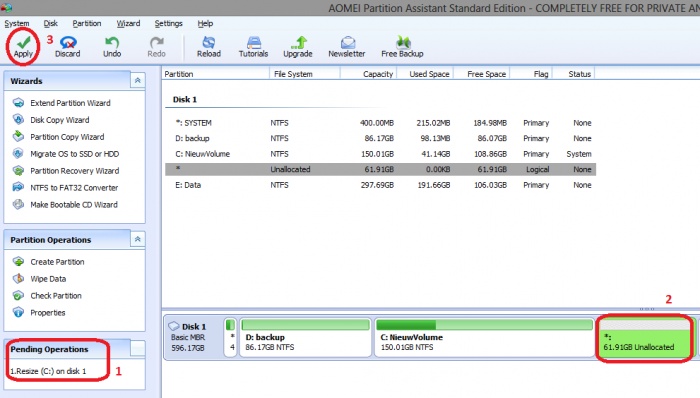
Task: Open the Disk menu
Action: [x=50, y=24]
